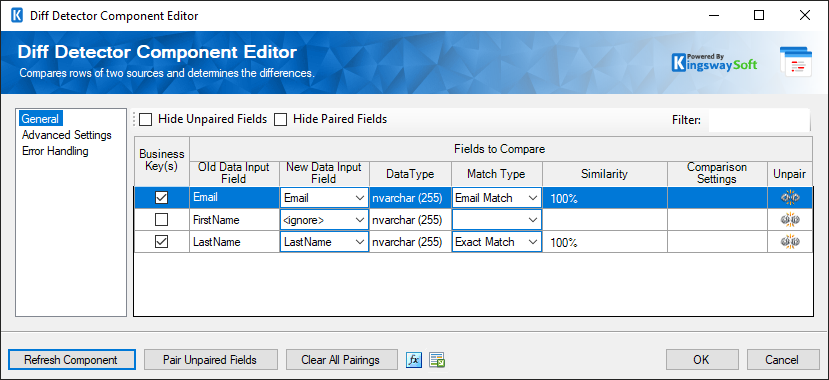Open the Email Match type dropdown
The width and height of the screenshot is (829, 380).
[496, 198]
